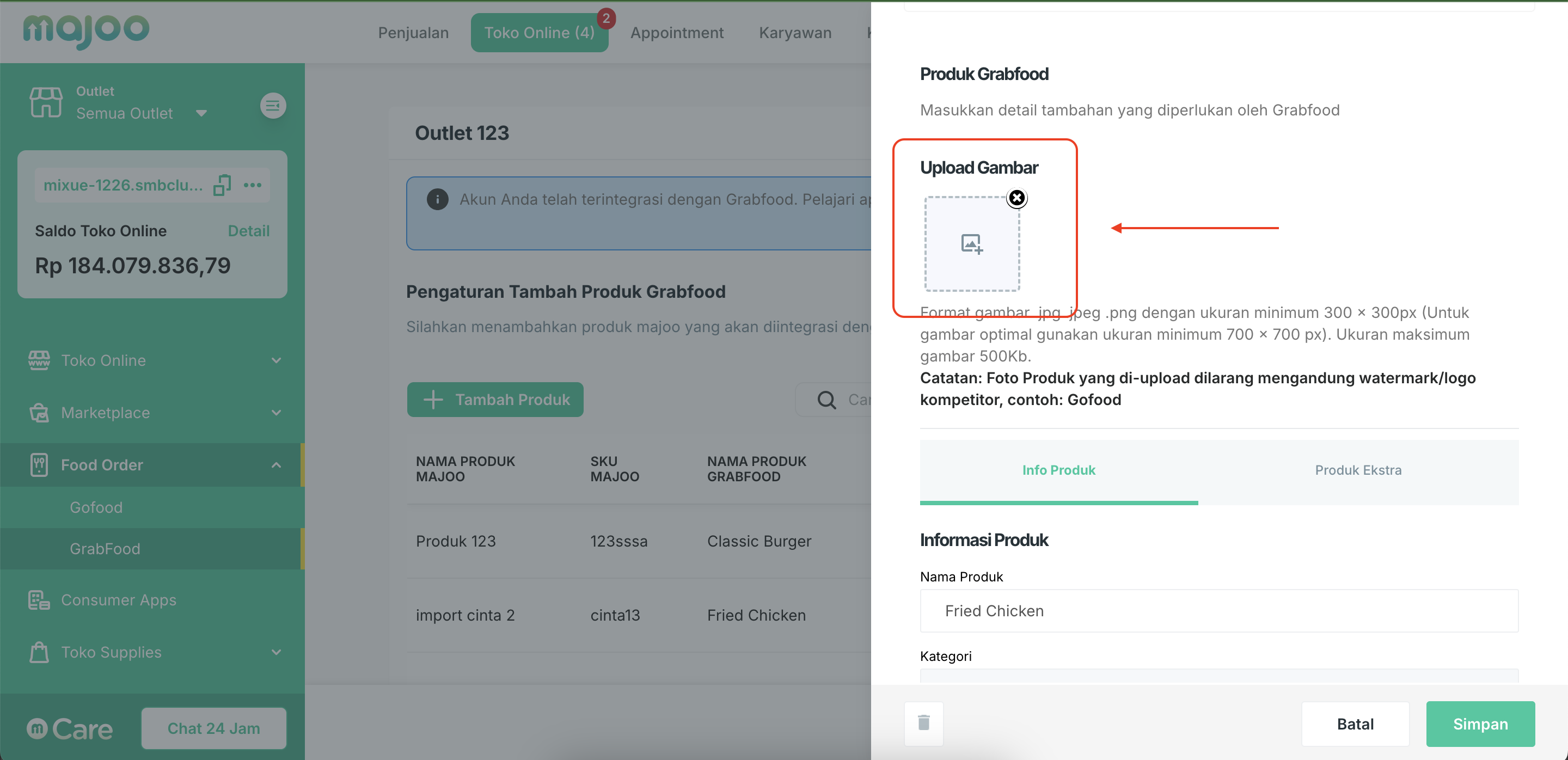
Task: Click the mixue-1226.smbclu... store link
Action: click(x=124, y=185)
